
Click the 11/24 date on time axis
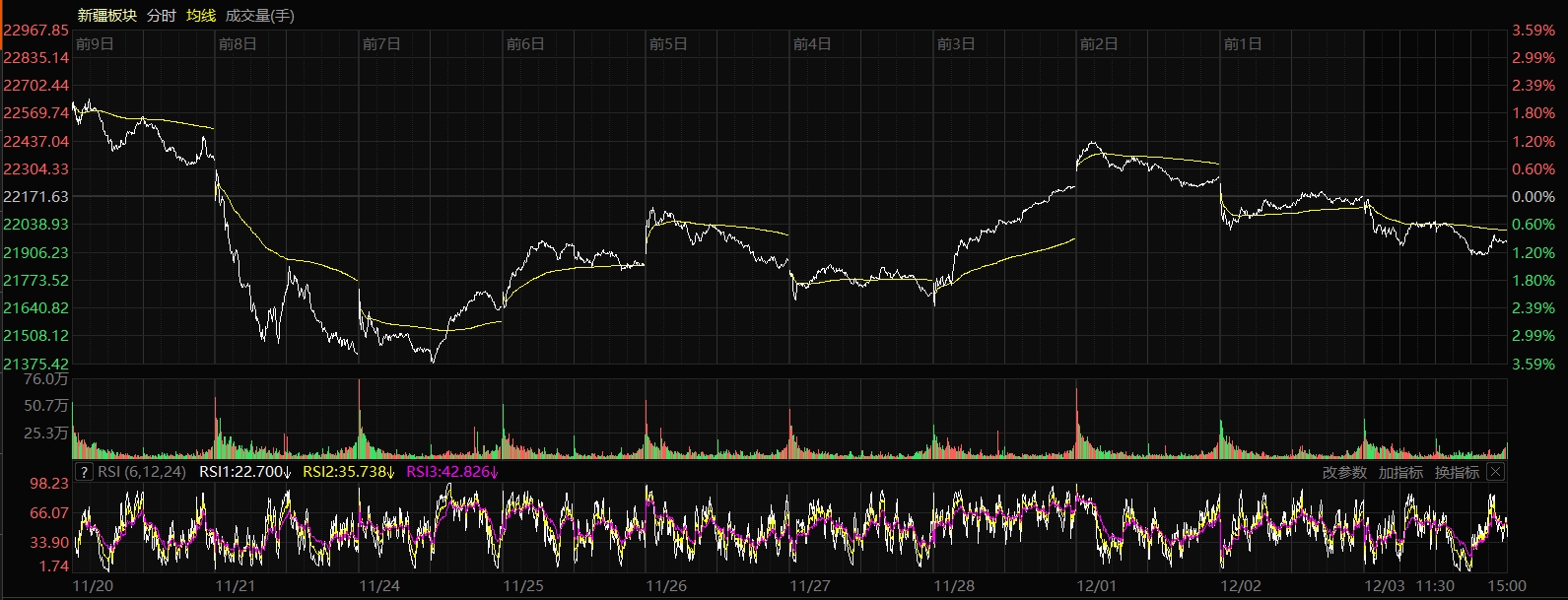pyautogui.click(x=379, y=586)
